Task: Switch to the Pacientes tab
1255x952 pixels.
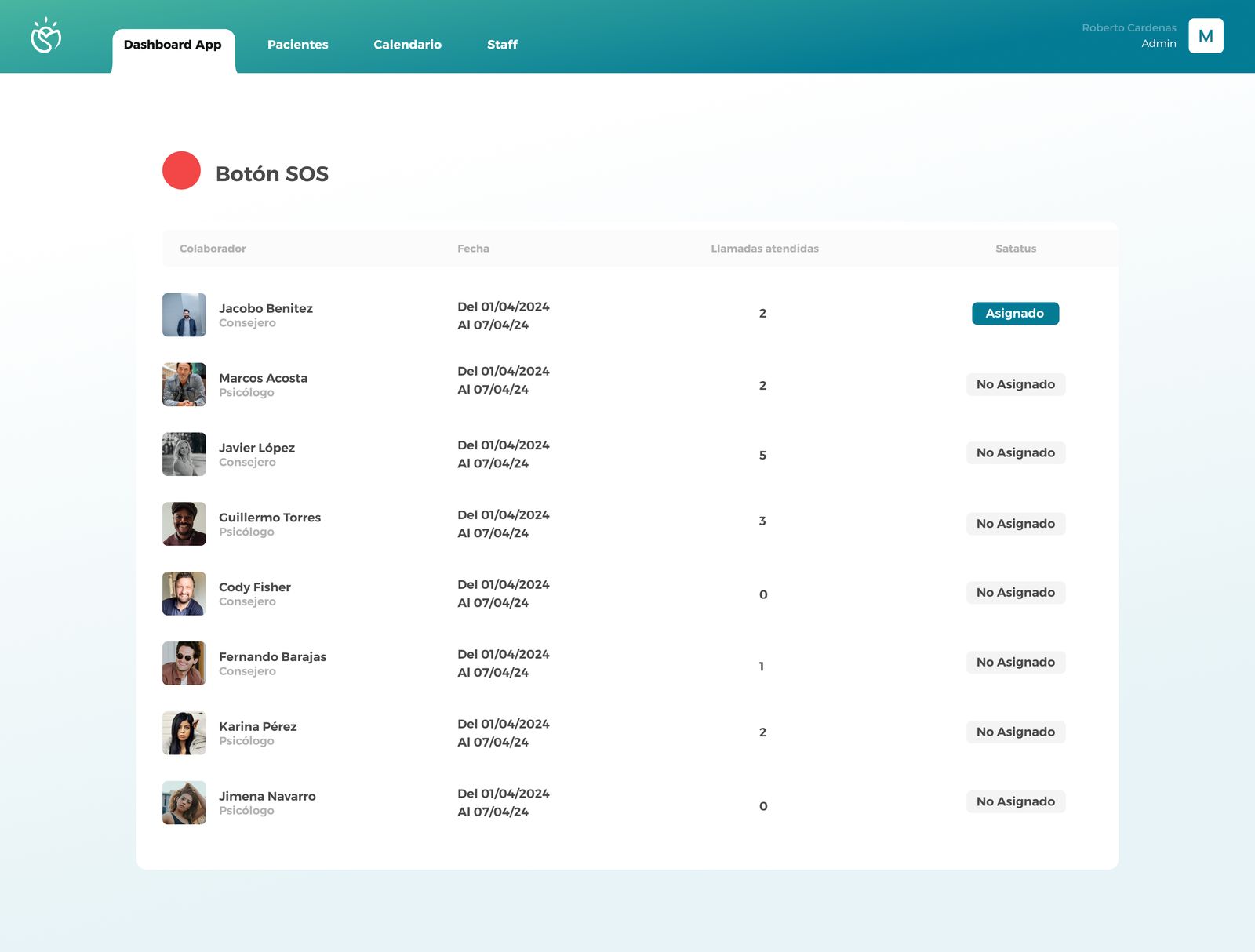Action: pyautogui.click(x=297, y=45)
